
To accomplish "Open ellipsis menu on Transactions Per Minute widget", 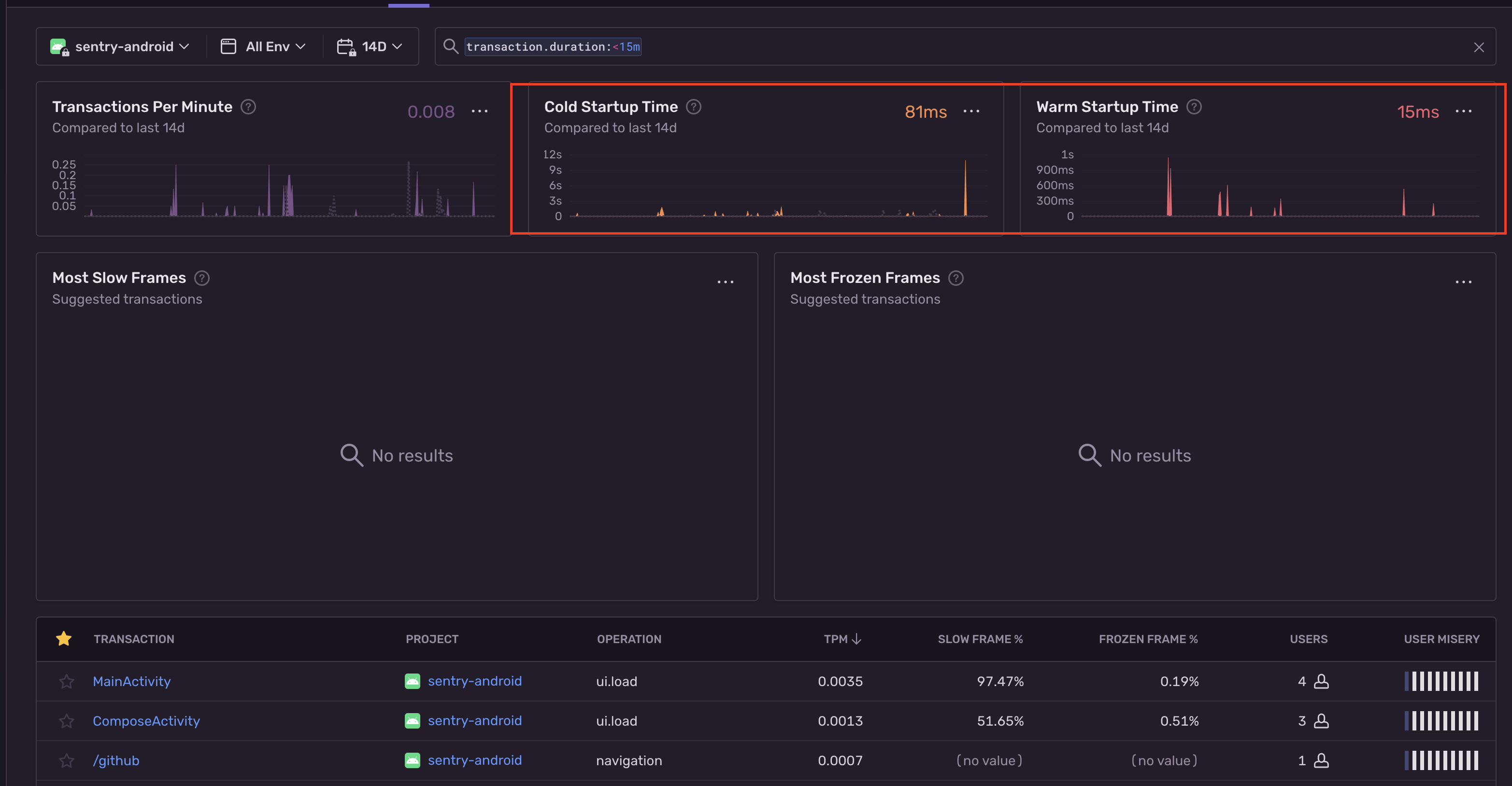I will pos(480,112).
